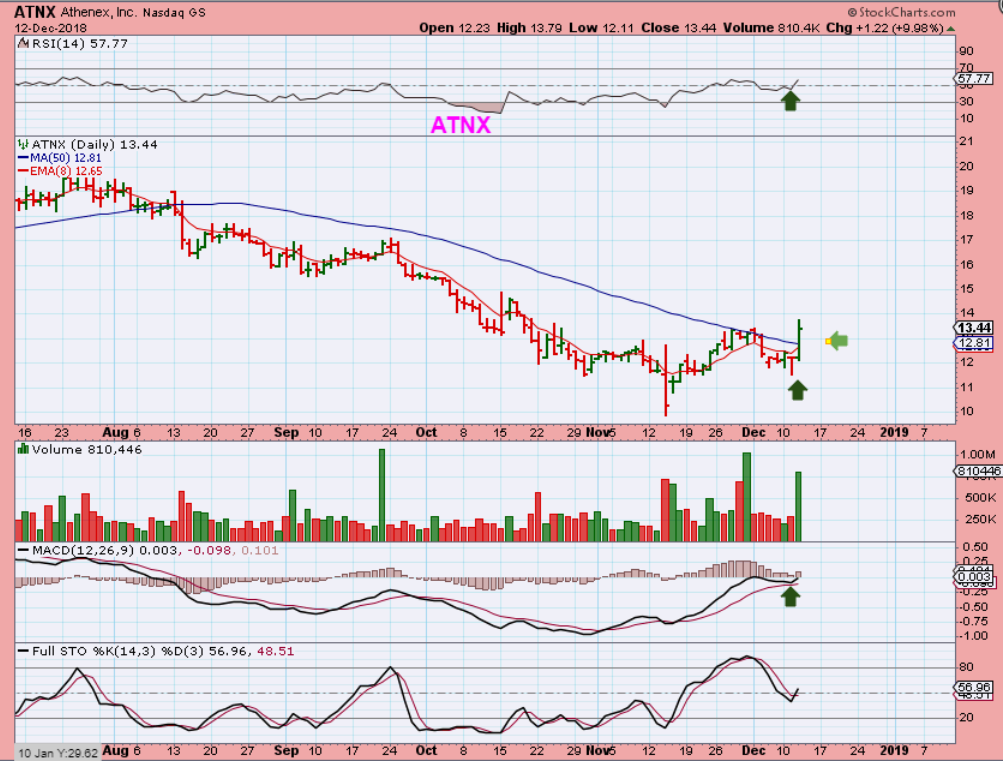Viewport: 1003px width, 761px height.
Task: Click the RSI(14) 57.77 indicator legend
Action: [79, 43]
